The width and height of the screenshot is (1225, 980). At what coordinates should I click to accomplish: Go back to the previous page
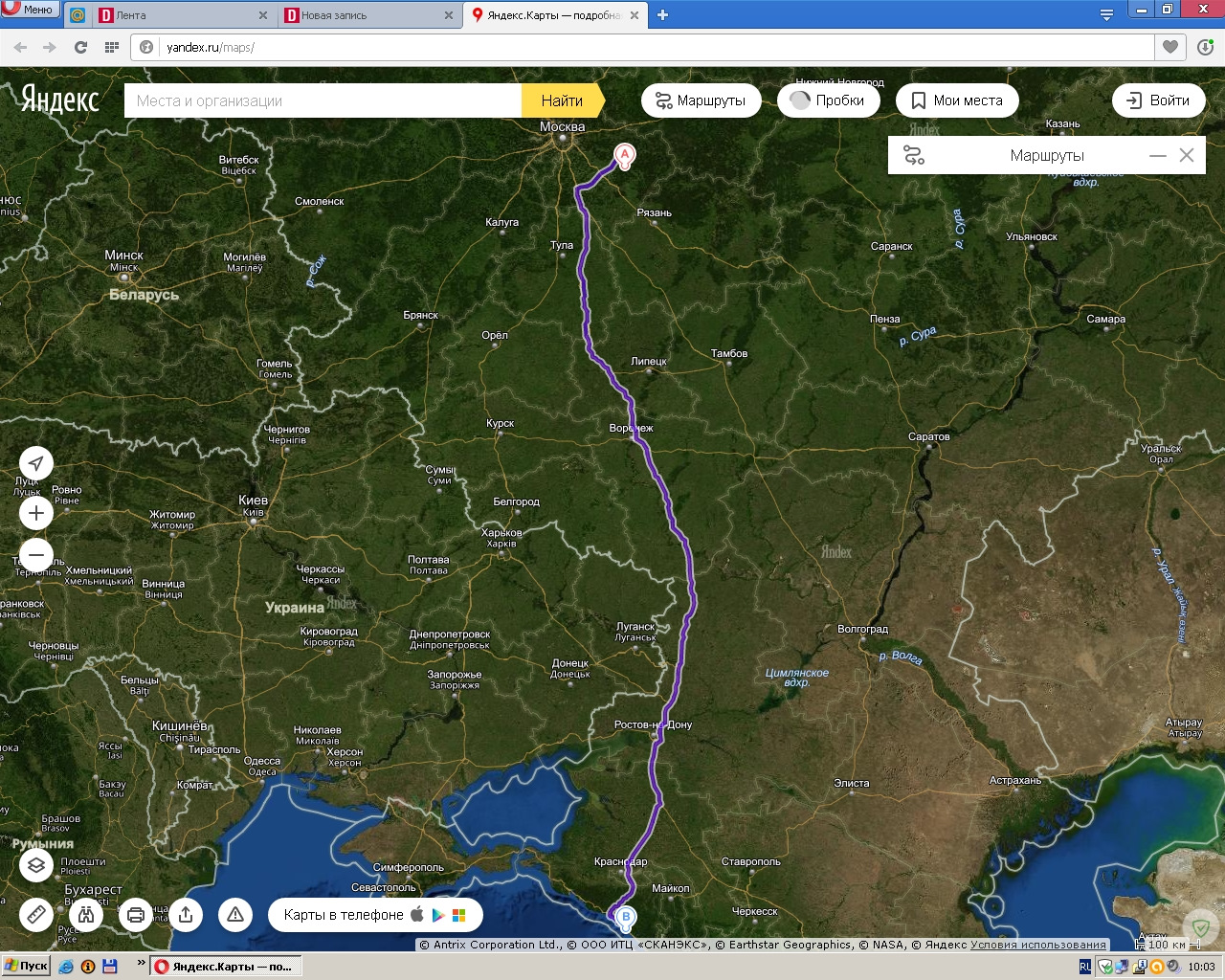[20, 47]
